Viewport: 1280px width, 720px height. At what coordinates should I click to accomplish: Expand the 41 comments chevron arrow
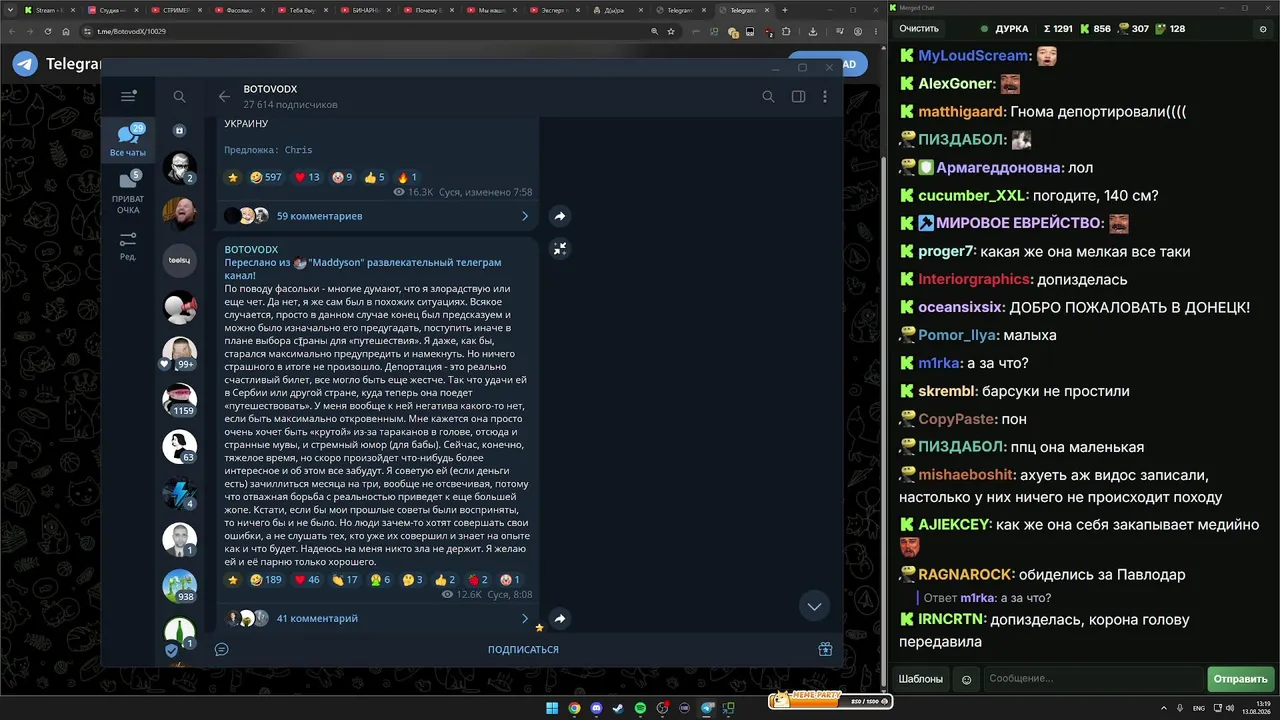[x=525, y=619]
